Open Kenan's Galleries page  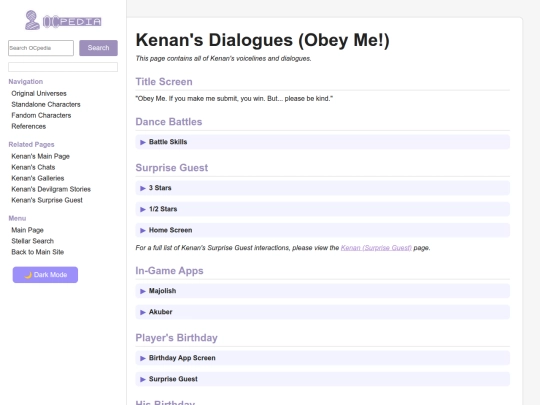(38, 178)
